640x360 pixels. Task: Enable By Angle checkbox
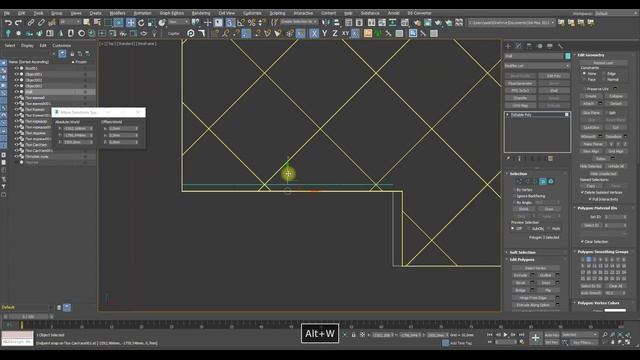[514, 202]
